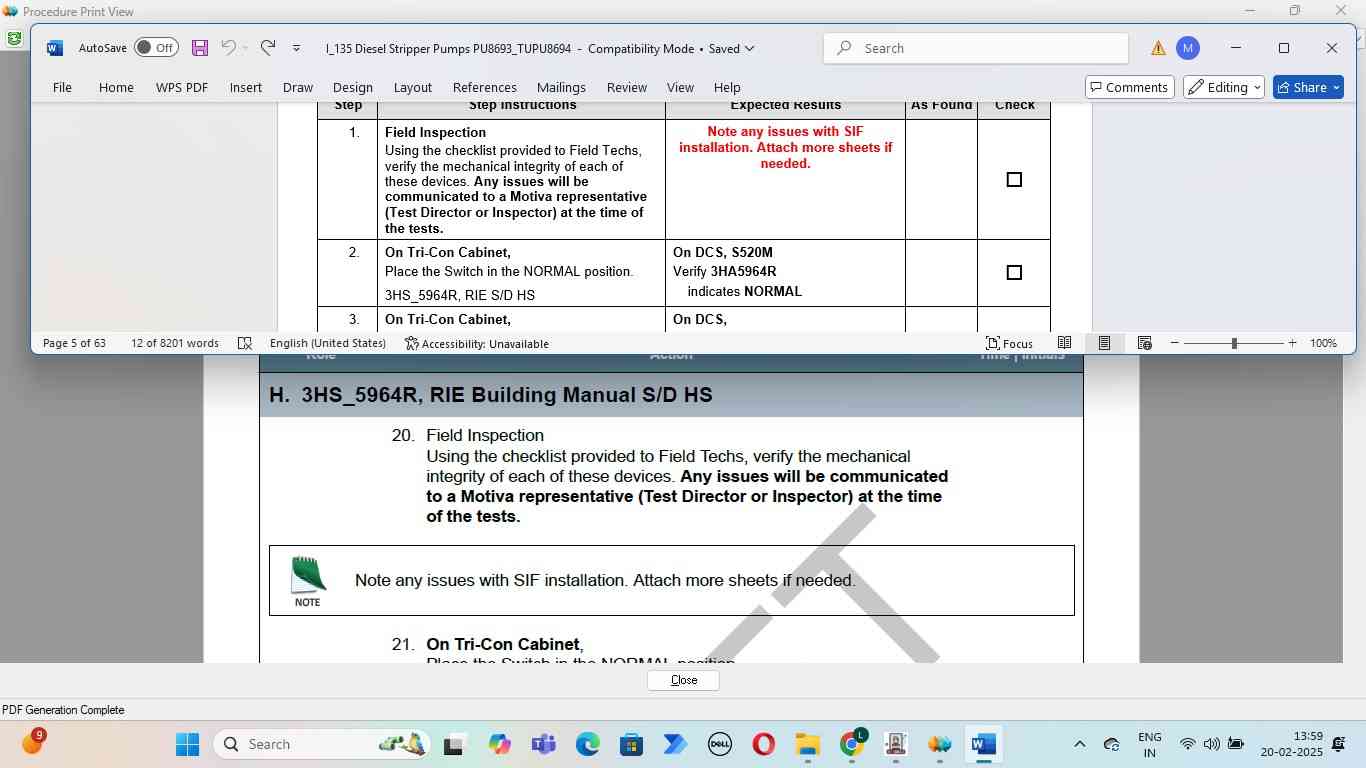Toggle the AutoSave switch in Word
Screen dimensions: 1366x768
156,48
